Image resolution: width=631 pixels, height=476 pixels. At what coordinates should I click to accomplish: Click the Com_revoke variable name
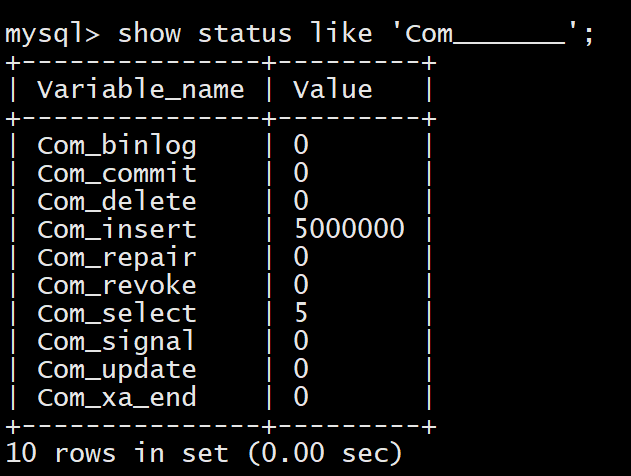tap(116, 285)
